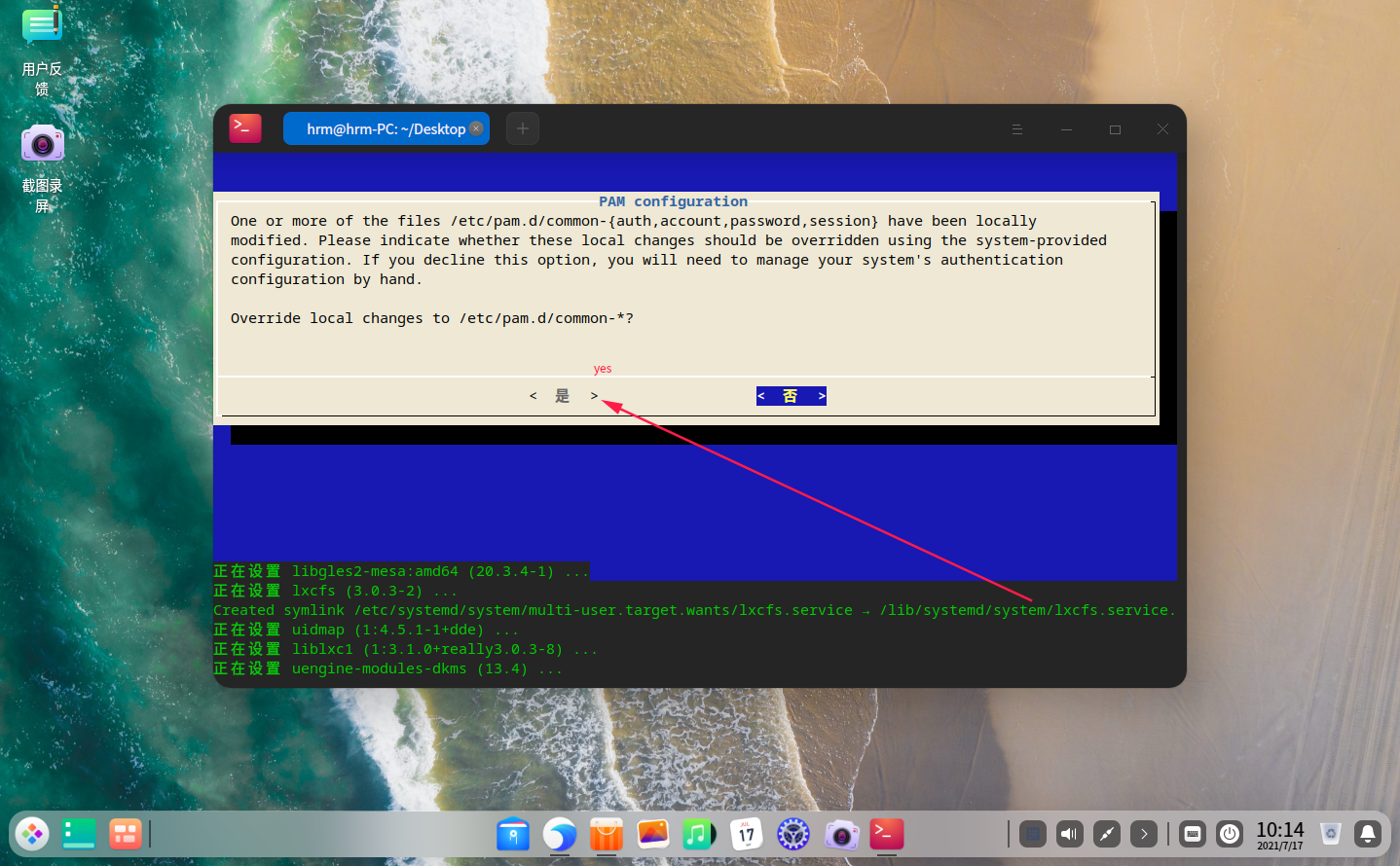Add a new terminal tab
Screen dimensions: 1400x866
[x=523, y=128]
